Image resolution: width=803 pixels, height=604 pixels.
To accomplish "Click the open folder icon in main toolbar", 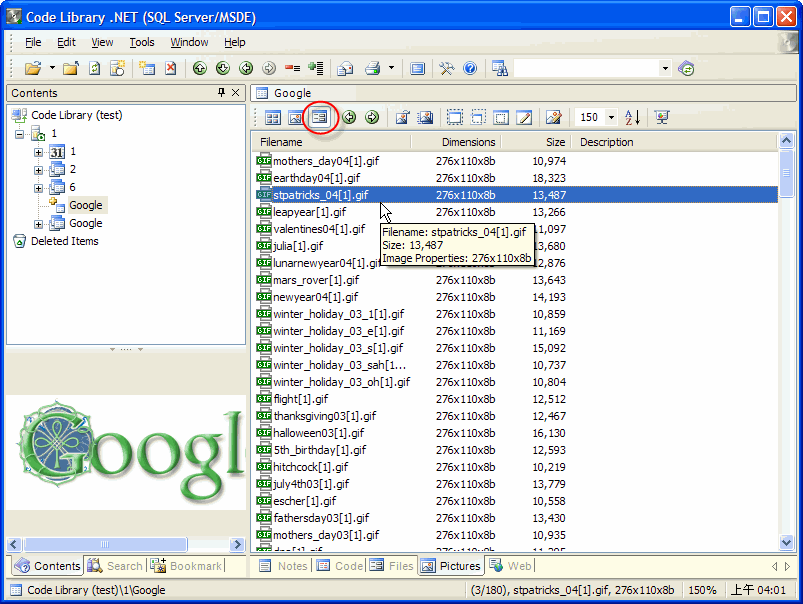I will (33, 68).
